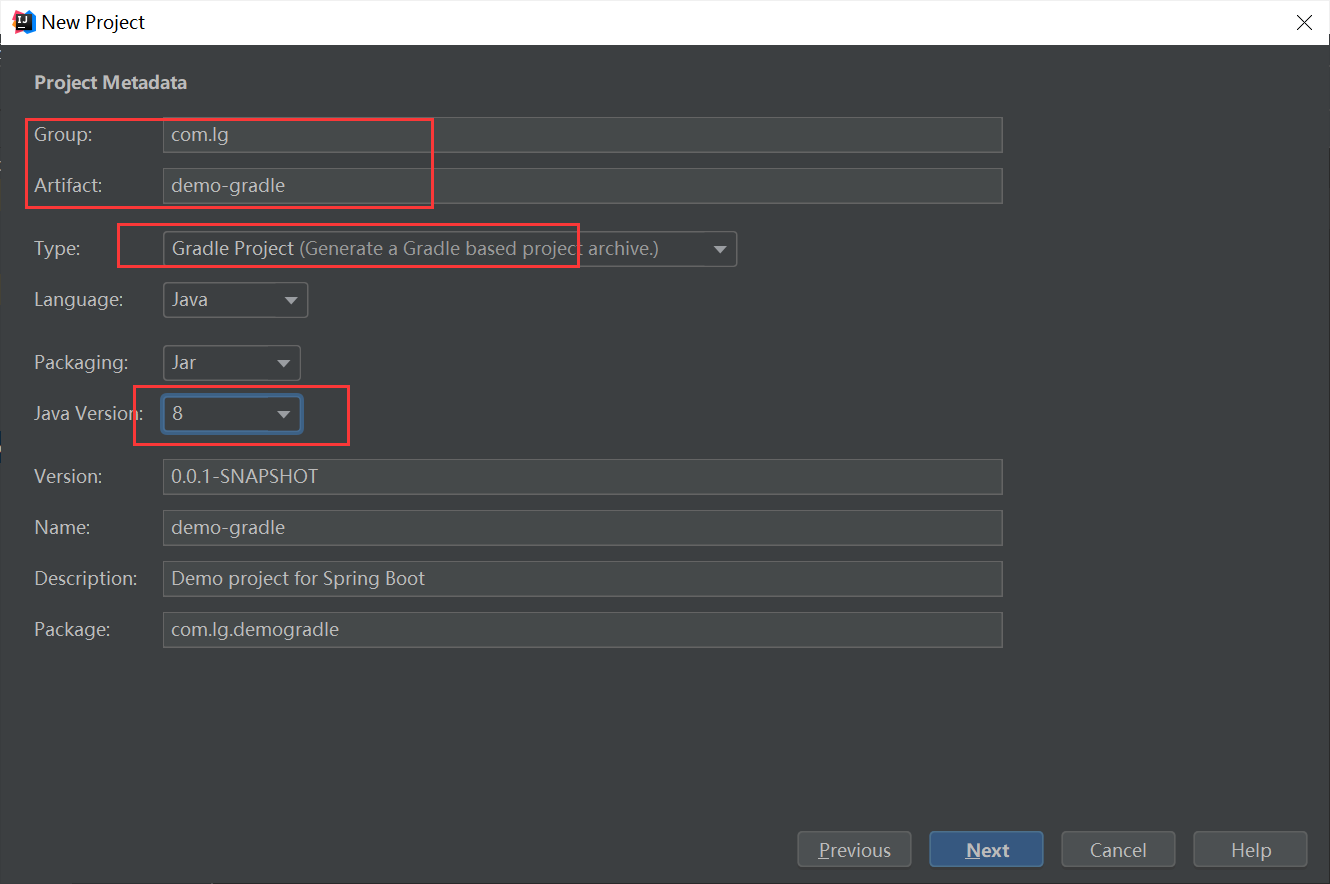Screen dimensions: 1330x884
Task: Click the Artifact label
Action: (68, 186)
